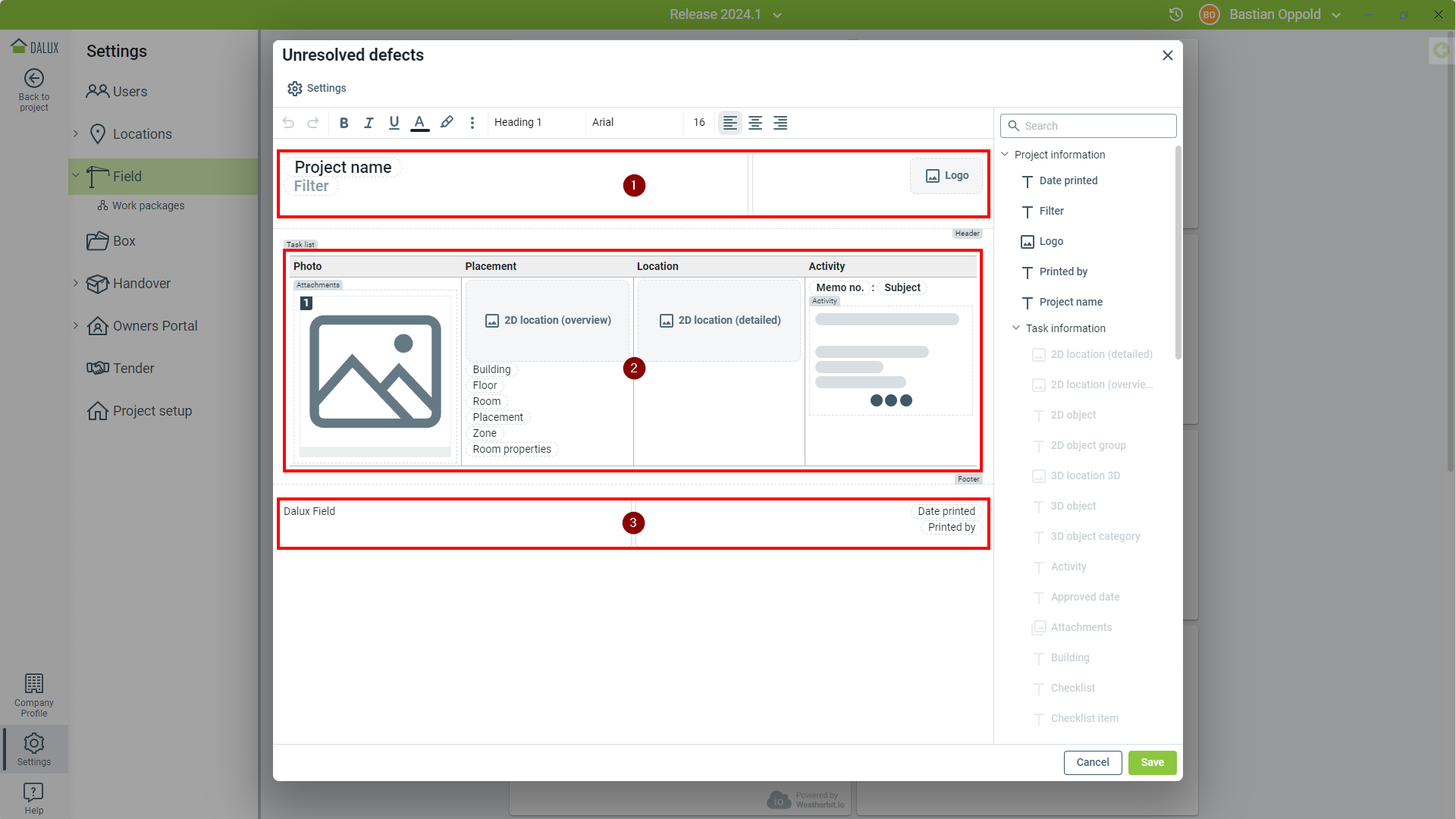Image resolution: width=1456 pixels, height=819 pixels.
Task: Enable right text alignment
Action: 780,123
